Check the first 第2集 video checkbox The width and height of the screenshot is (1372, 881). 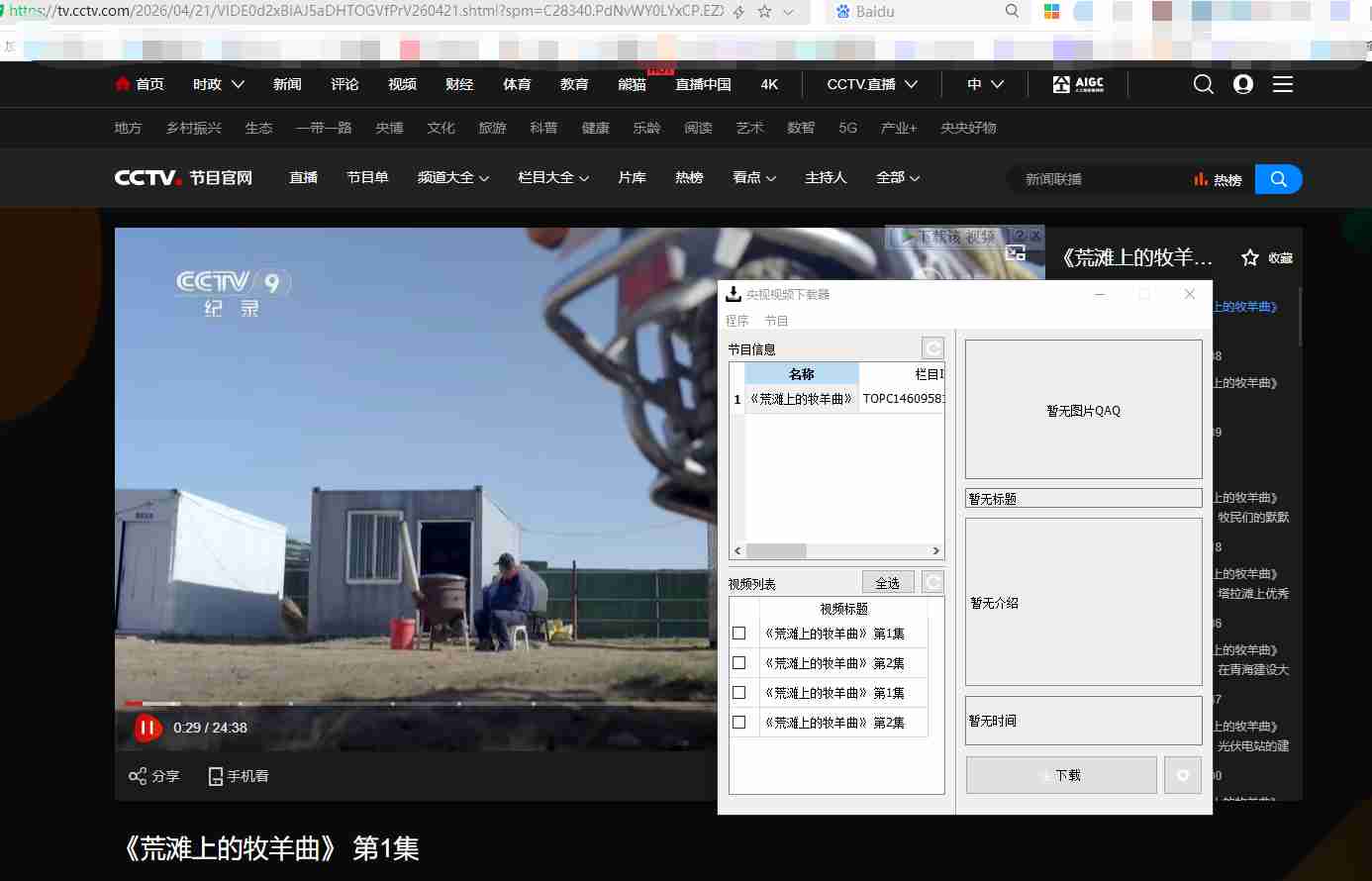click(x=738, y=663)
